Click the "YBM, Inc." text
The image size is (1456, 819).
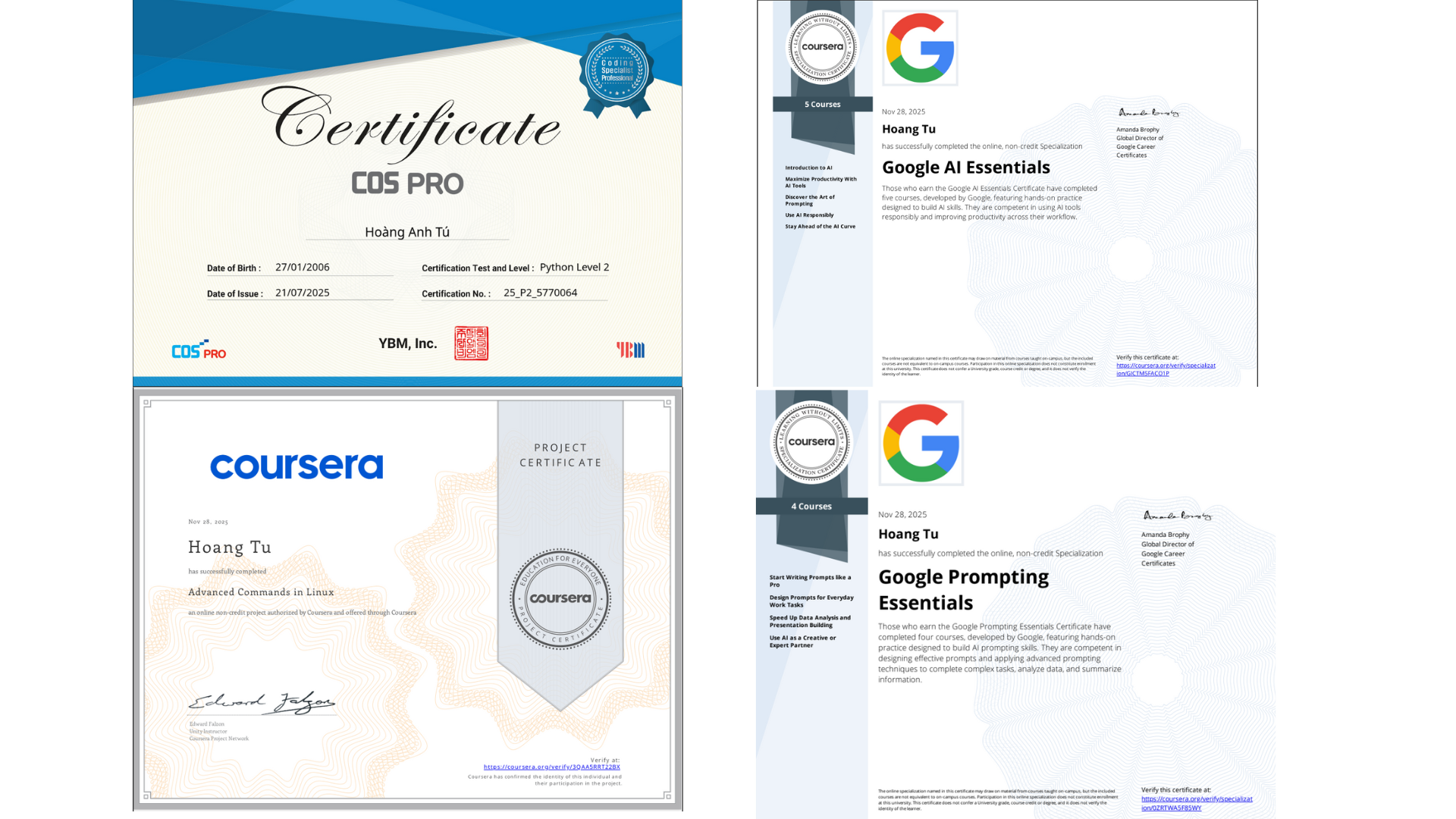pyautogui.click(x=408, y=344)
